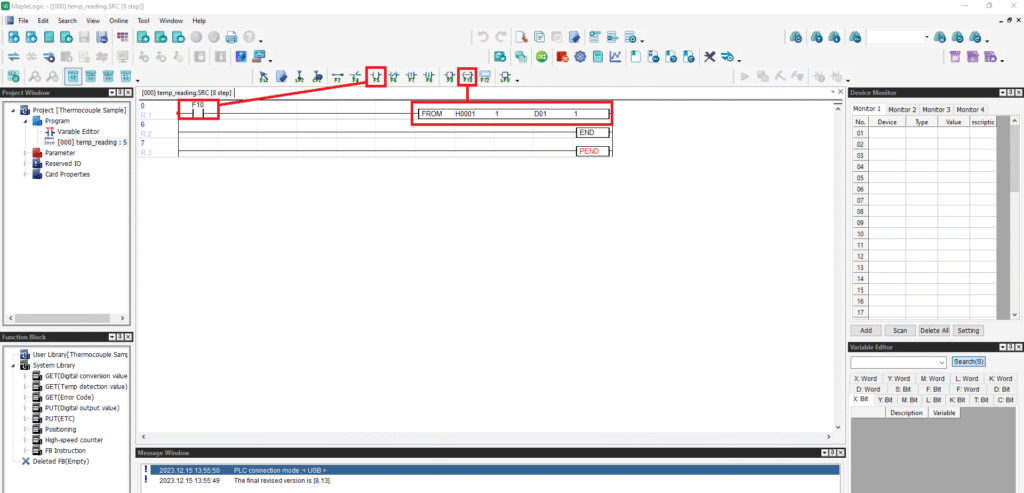Collapse the Program tree node
The image size is (1024, 493).
coord(25,121)
